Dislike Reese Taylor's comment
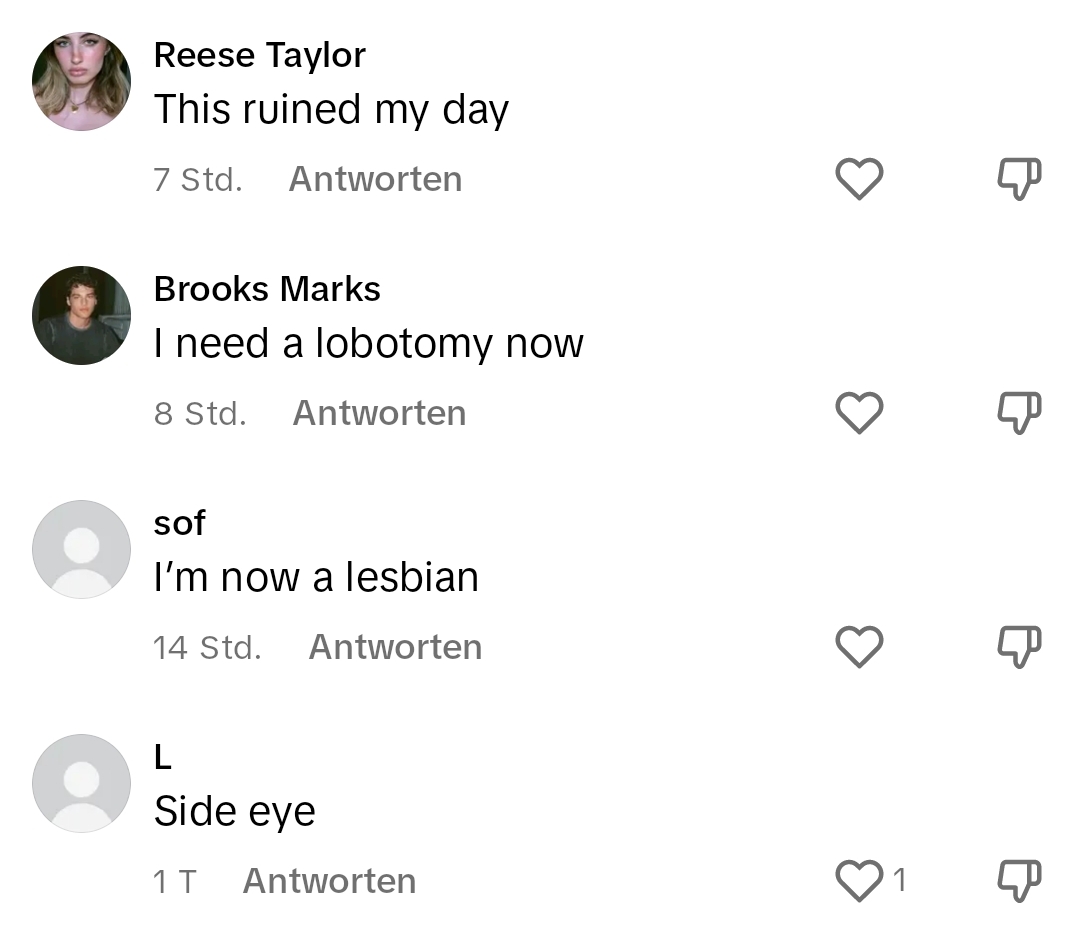1067x930 pixels. click(x=1019, y=179)
